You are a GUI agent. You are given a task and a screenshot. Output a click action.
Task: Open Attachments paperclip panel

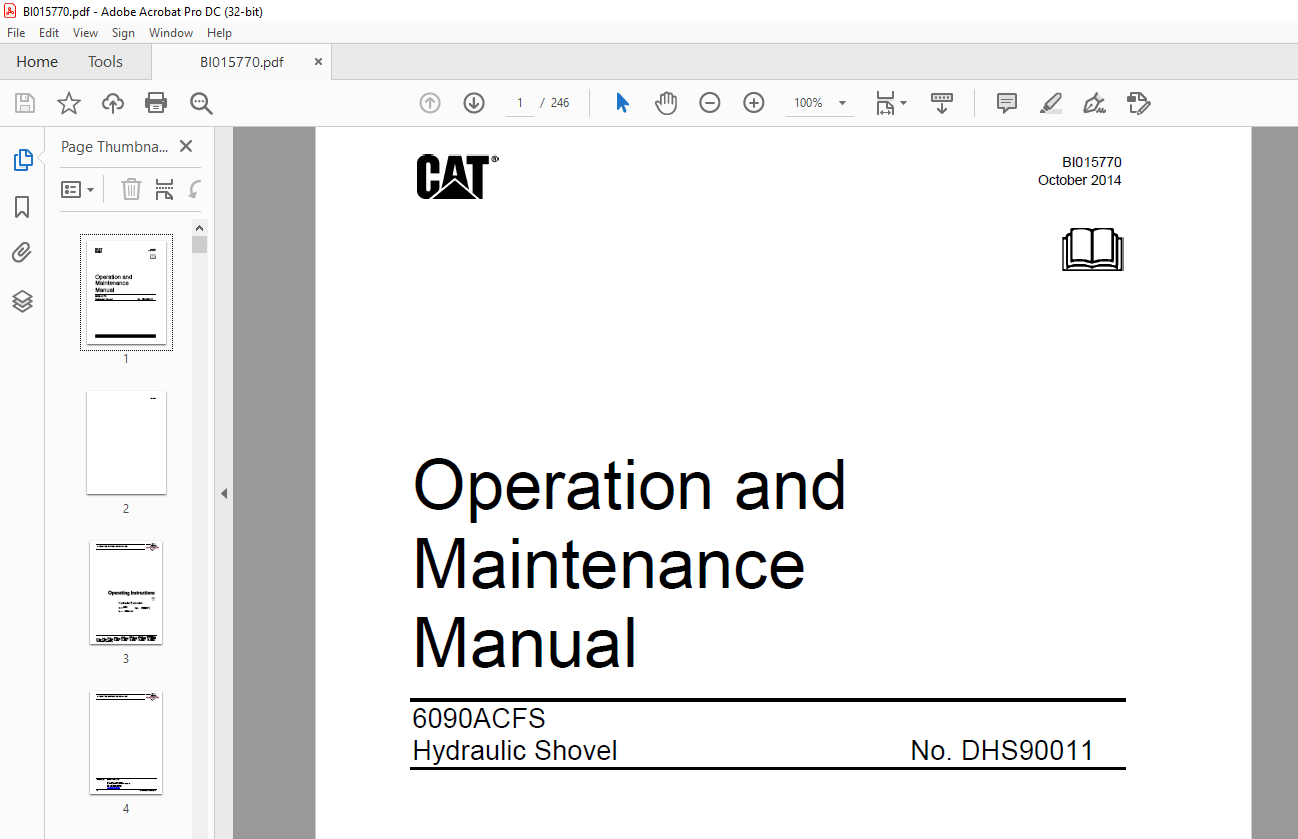pyautogui.click(x=22, y=253)
